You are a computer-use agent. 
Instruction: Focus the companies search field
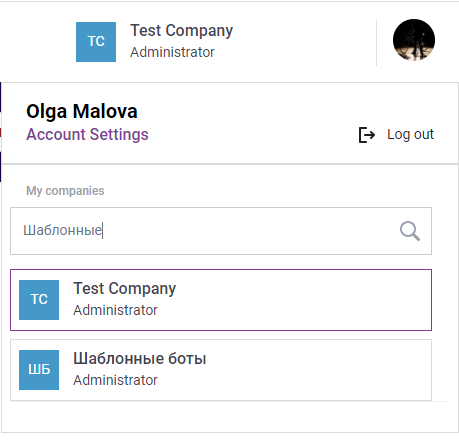[221, 231]
